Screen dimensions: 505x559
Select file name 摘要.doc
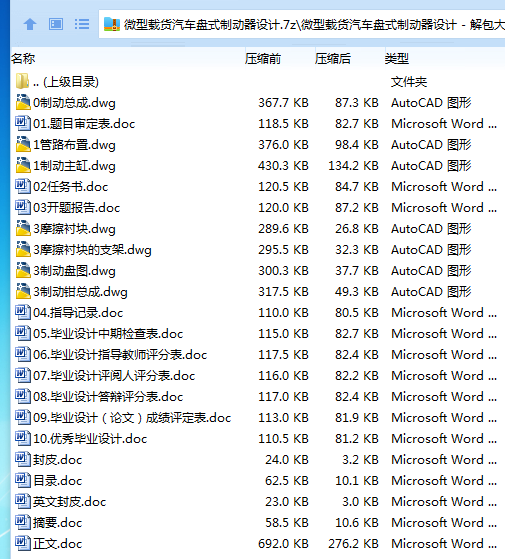pos(57,523)
